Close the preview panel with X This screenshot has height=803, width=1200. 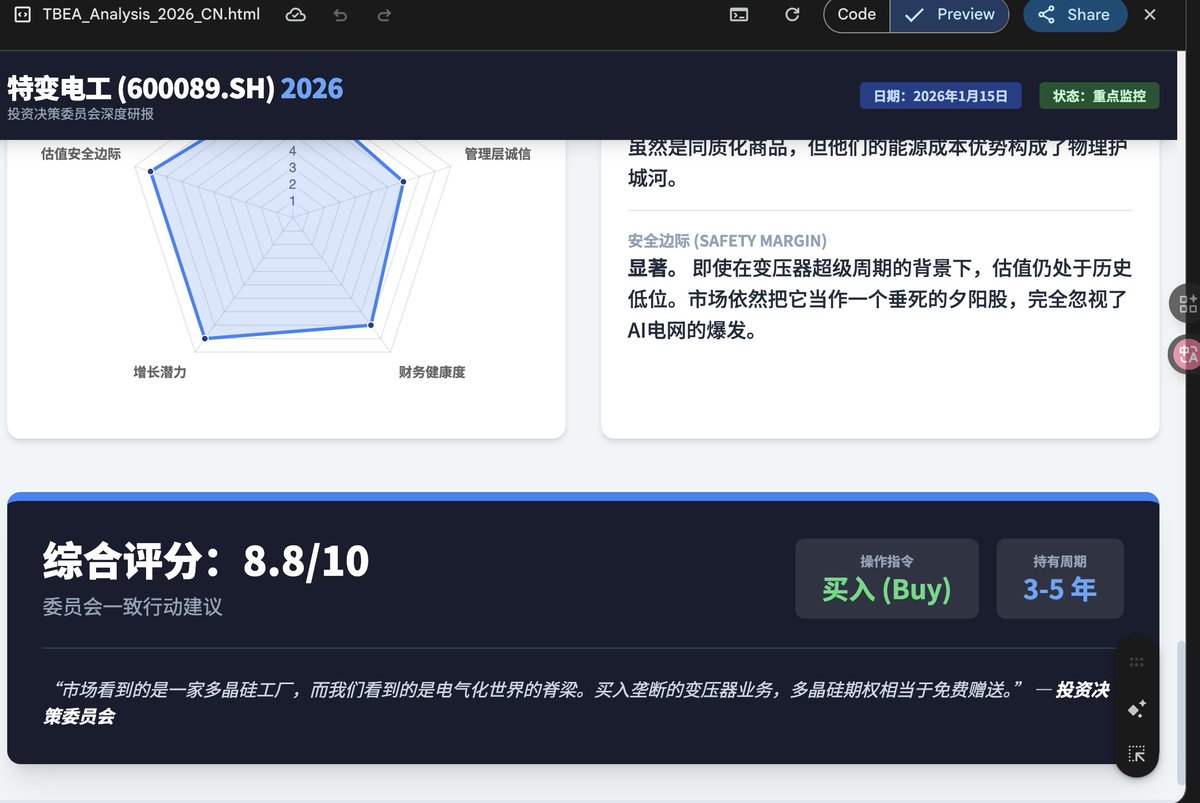point(1150,15)
